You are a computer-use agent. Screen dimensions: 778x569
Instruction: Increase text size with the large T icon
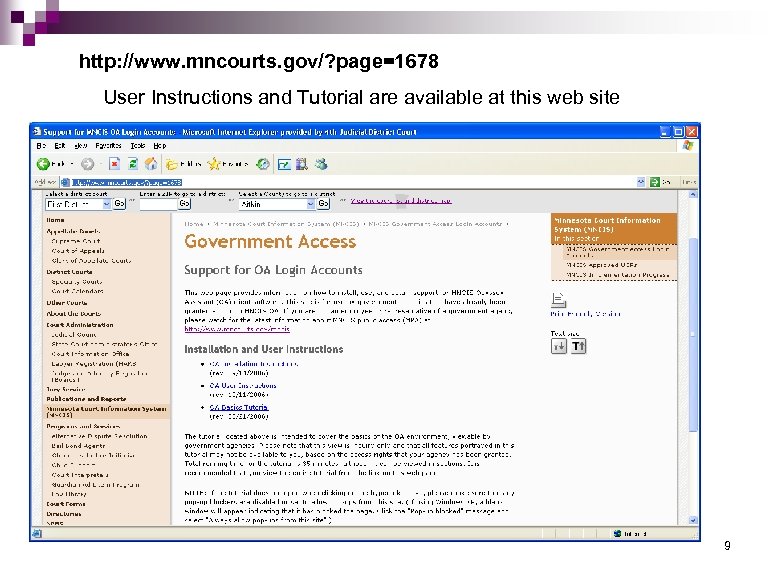pyautogui.click(x=578, y=346)
